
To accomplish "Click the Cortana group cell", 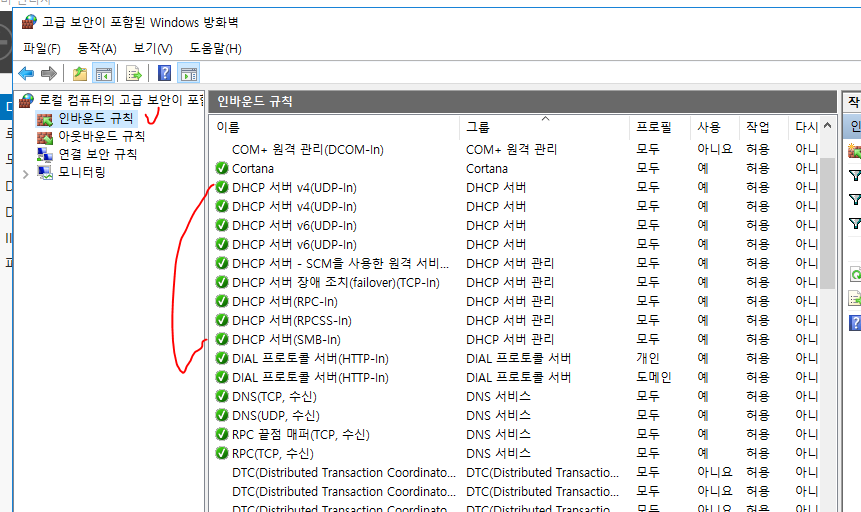I will (487, 169).
